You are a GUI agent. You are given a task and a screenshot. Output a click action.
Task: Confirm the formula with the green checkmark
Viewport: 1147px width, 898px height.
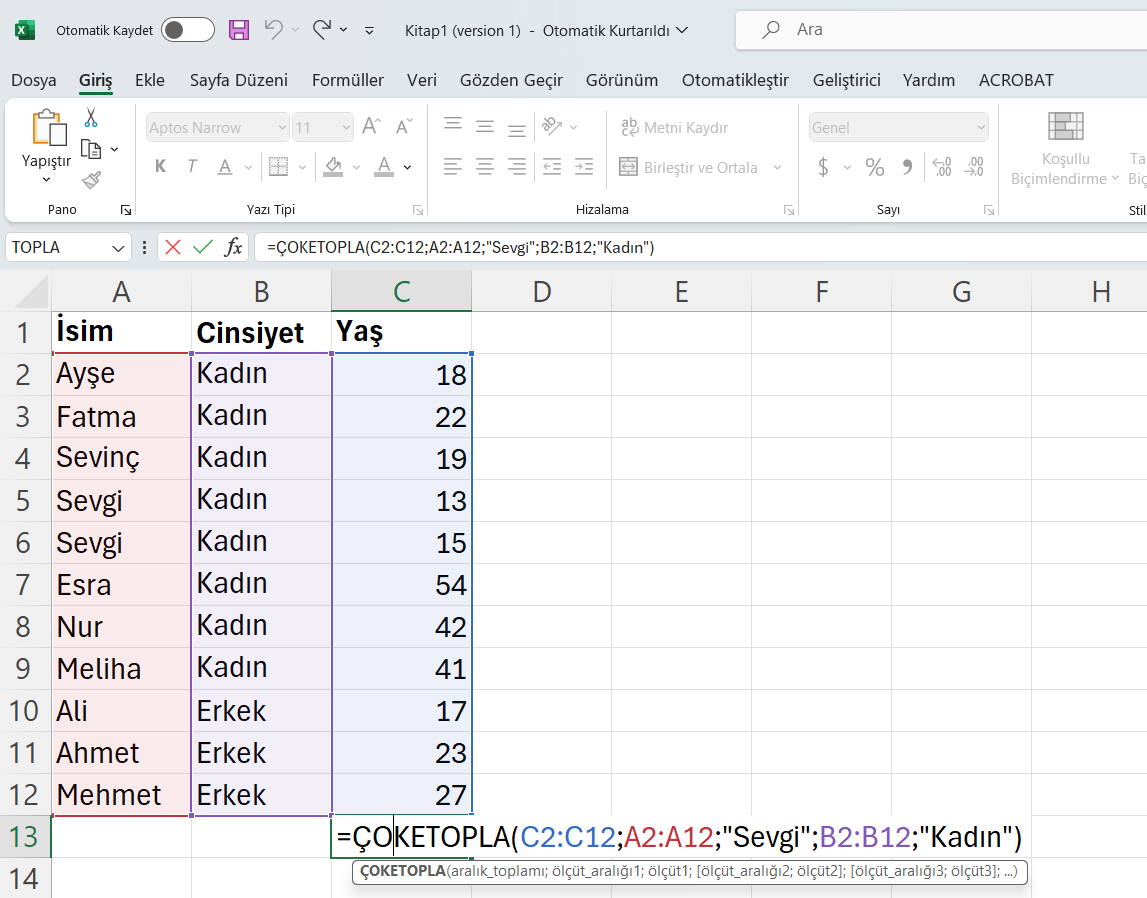(x=203, y=247)
